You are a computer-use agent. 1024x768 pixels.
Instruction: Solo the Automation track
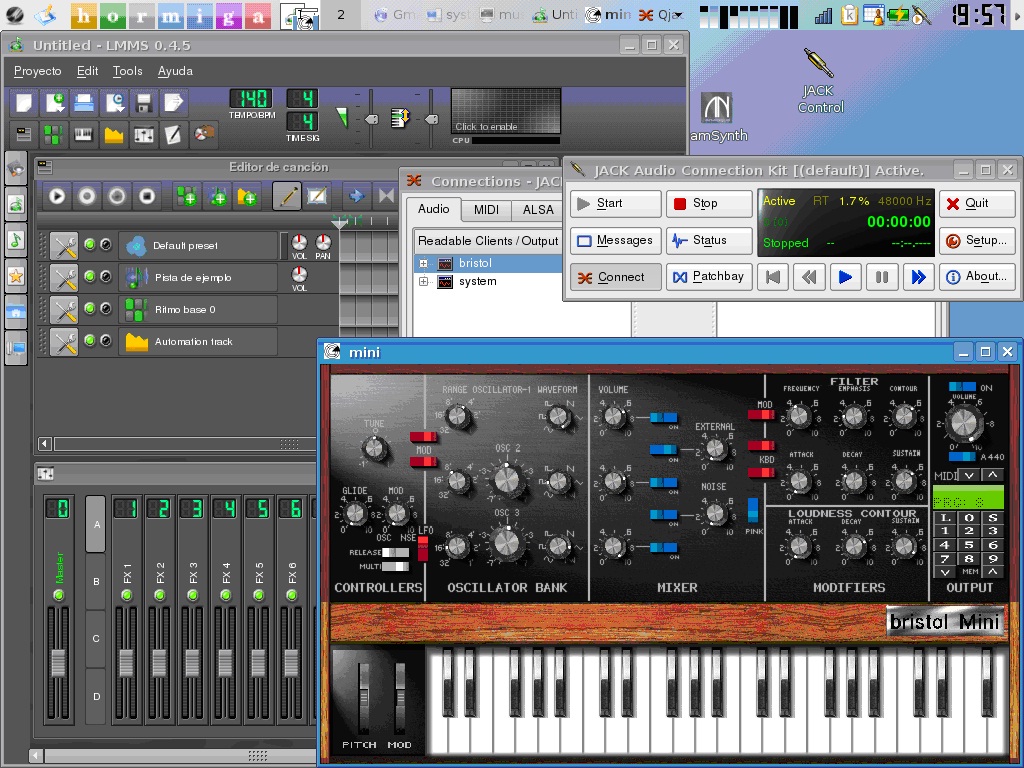[x=105, y=340]
